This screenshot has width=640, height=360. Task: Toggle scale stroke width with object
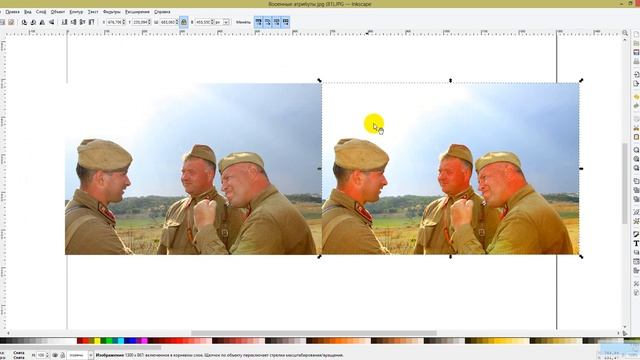click(x=258, y=22)
